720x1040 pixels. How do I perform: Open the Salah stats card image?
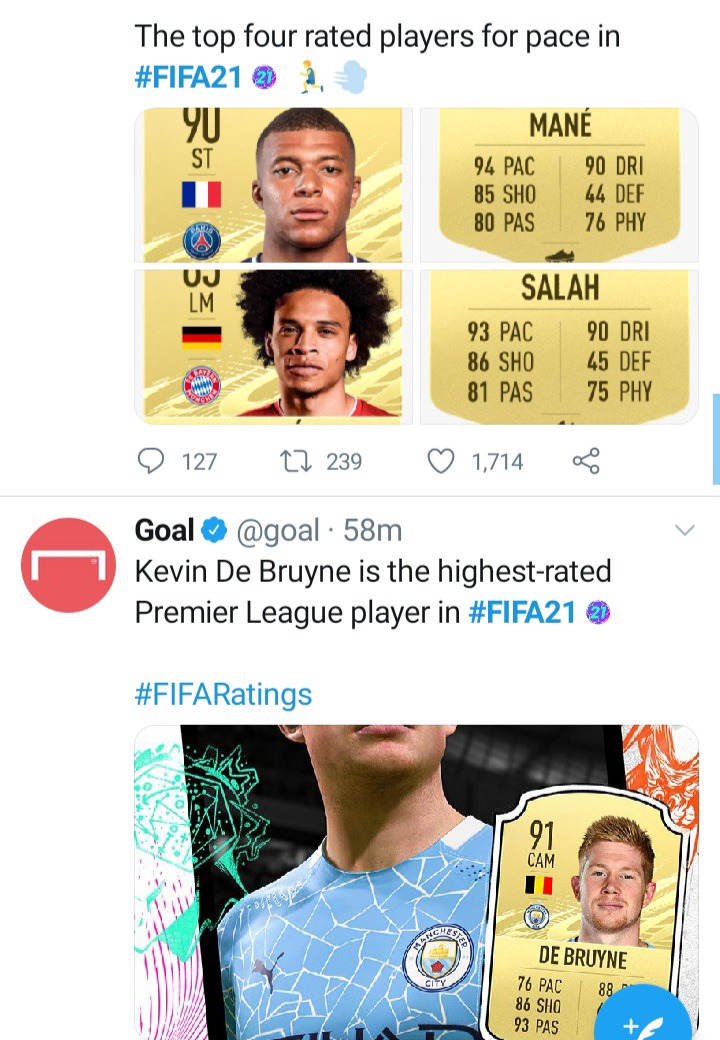click(558, 345)
